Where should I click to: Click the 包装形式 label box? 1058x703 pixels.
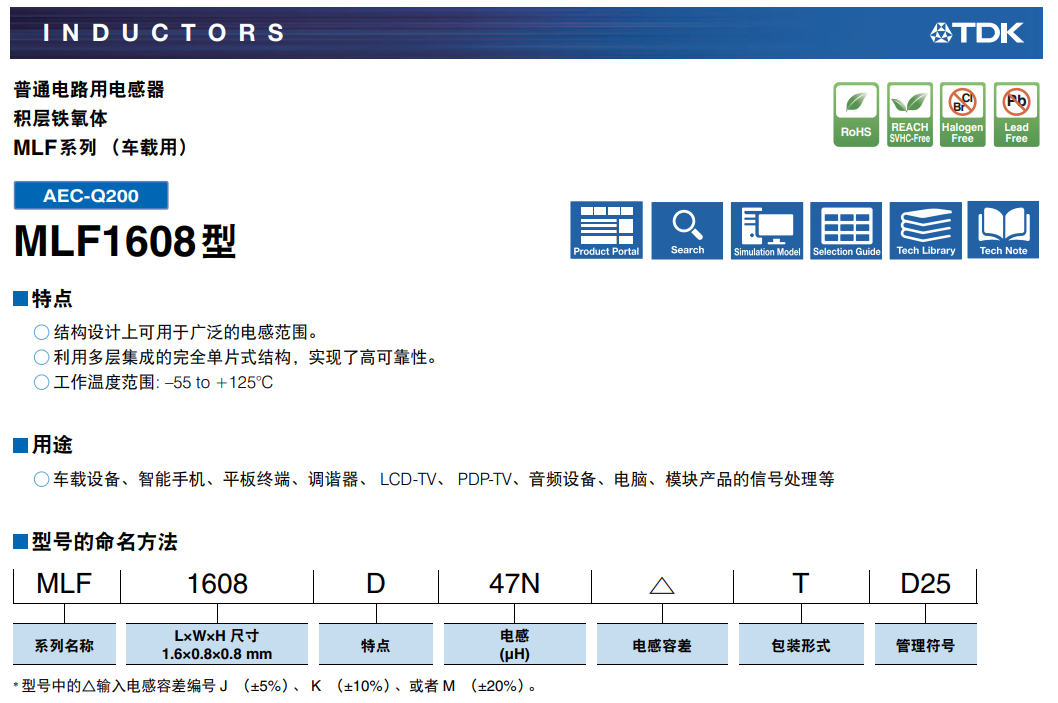pos(801,645)
